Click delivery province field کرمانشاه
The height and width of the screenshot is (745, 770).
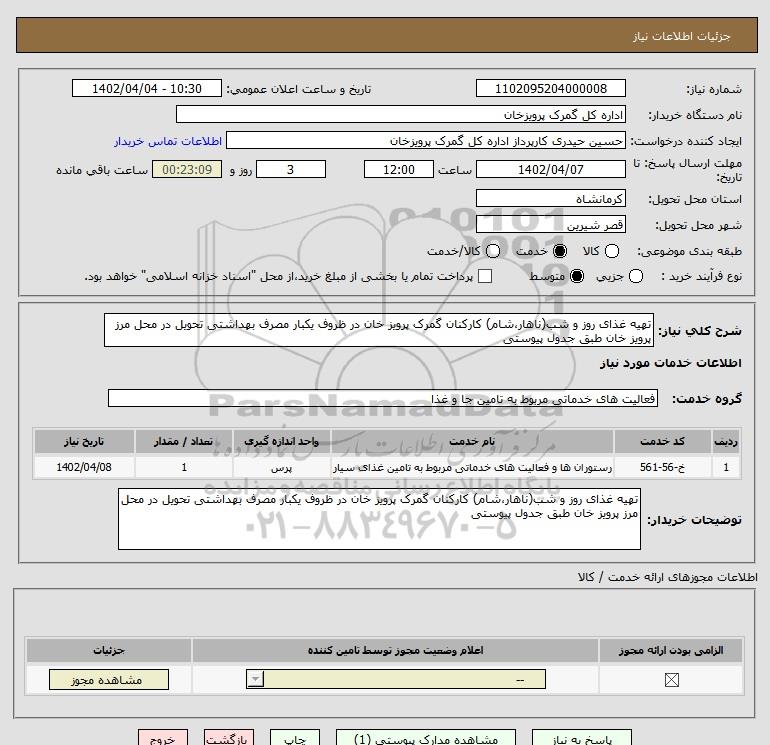click(550, 198)
